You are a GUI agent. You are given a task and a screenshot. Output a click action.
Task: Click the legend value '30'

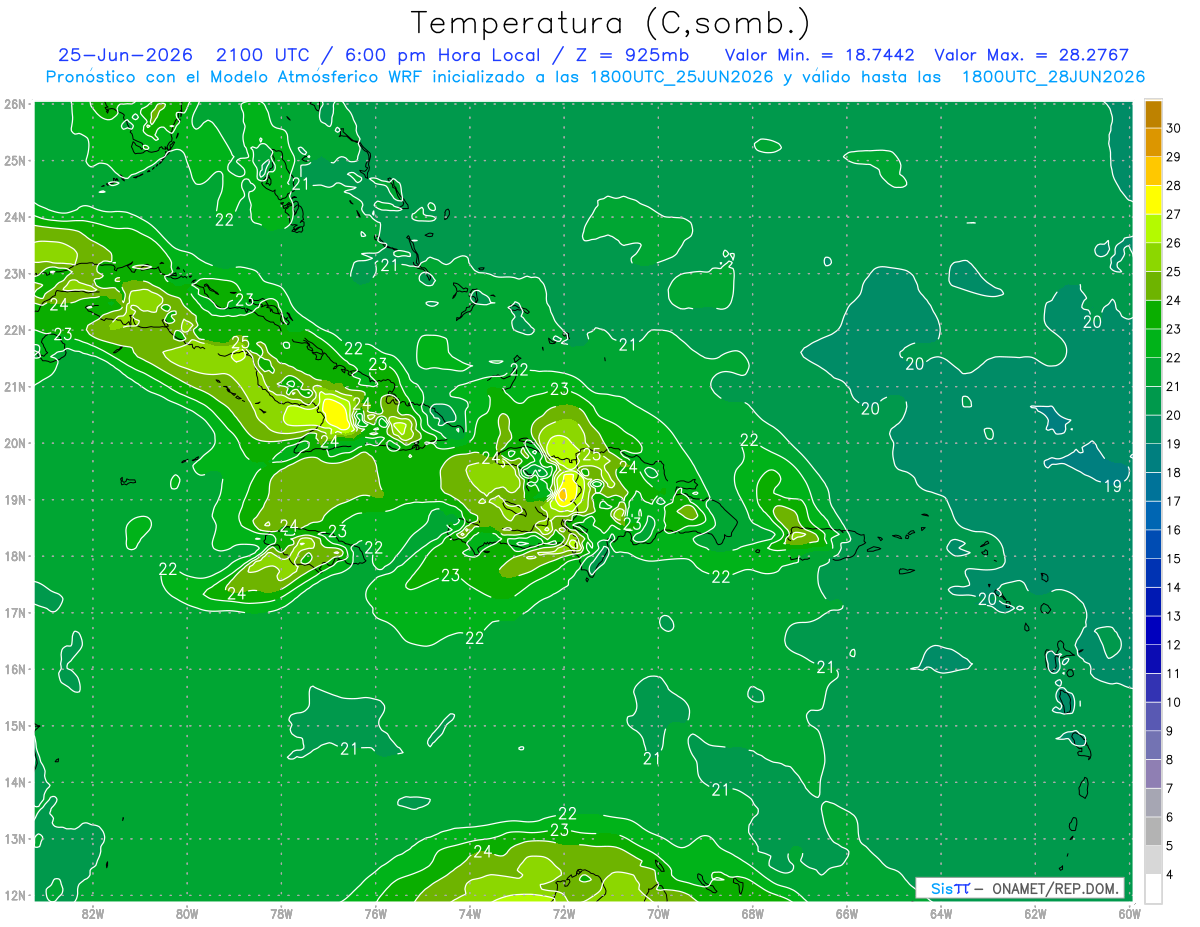1174,128
